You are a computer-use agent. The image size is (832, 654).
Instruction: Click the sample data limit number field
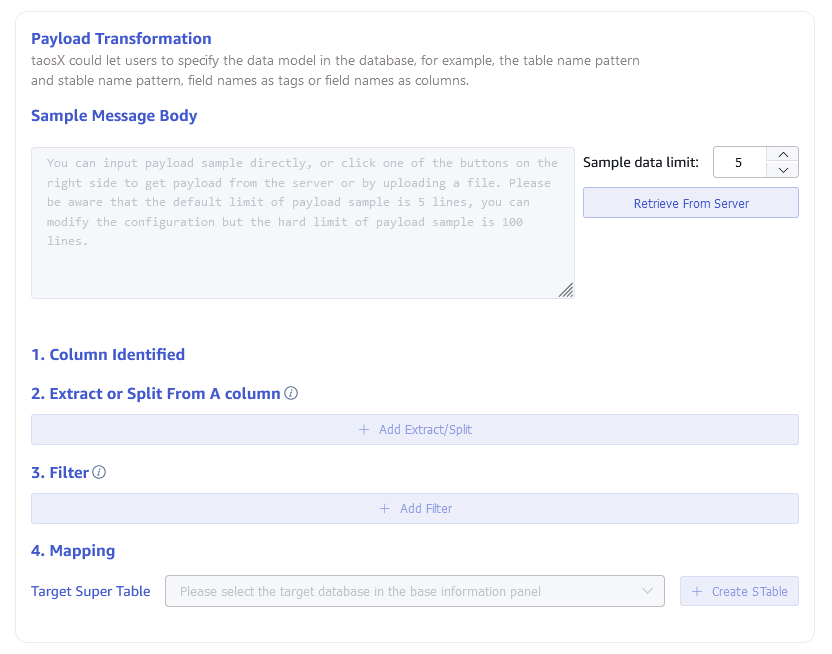coord(739,162)
